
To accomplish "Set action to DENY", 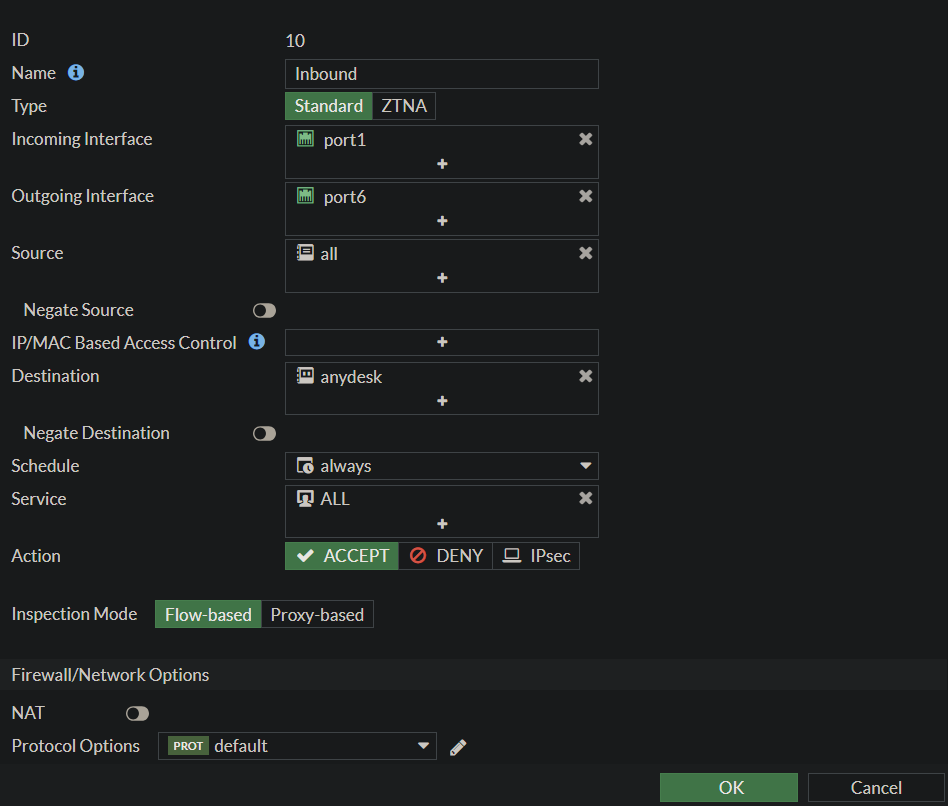I will pyautogui.click(x=446, y=556).
